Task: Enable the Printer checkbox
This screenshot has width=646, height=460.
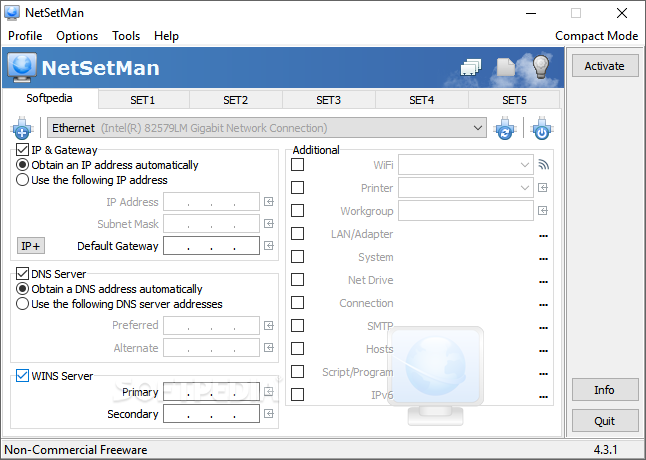Action: coord(297,188)
